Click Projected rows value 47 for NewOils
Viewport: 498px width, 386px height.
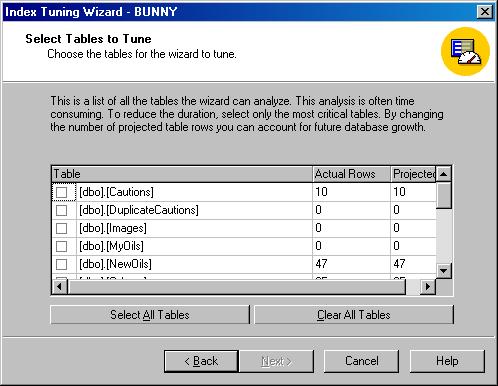click(x=399, y=264)
